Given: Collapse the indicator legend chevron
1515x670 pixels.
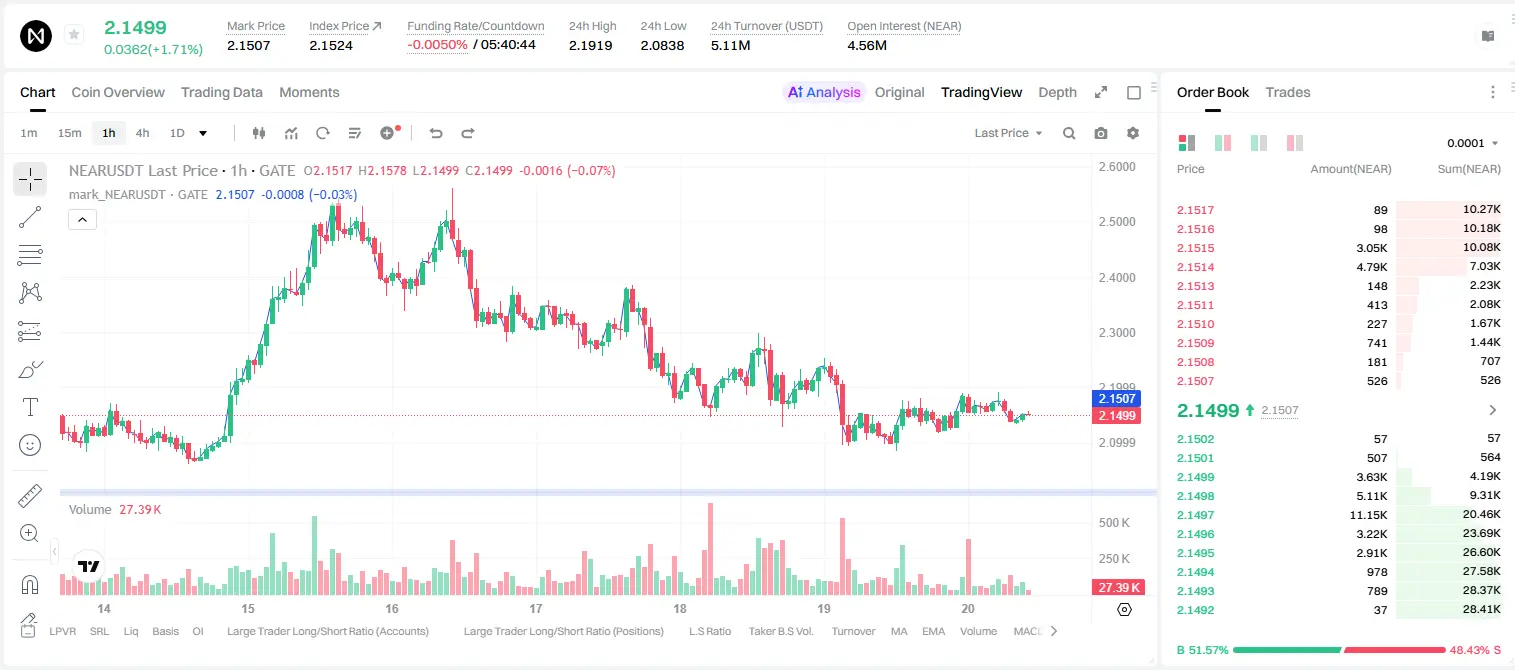Looking at the screenshot, I should pos(82,220).
